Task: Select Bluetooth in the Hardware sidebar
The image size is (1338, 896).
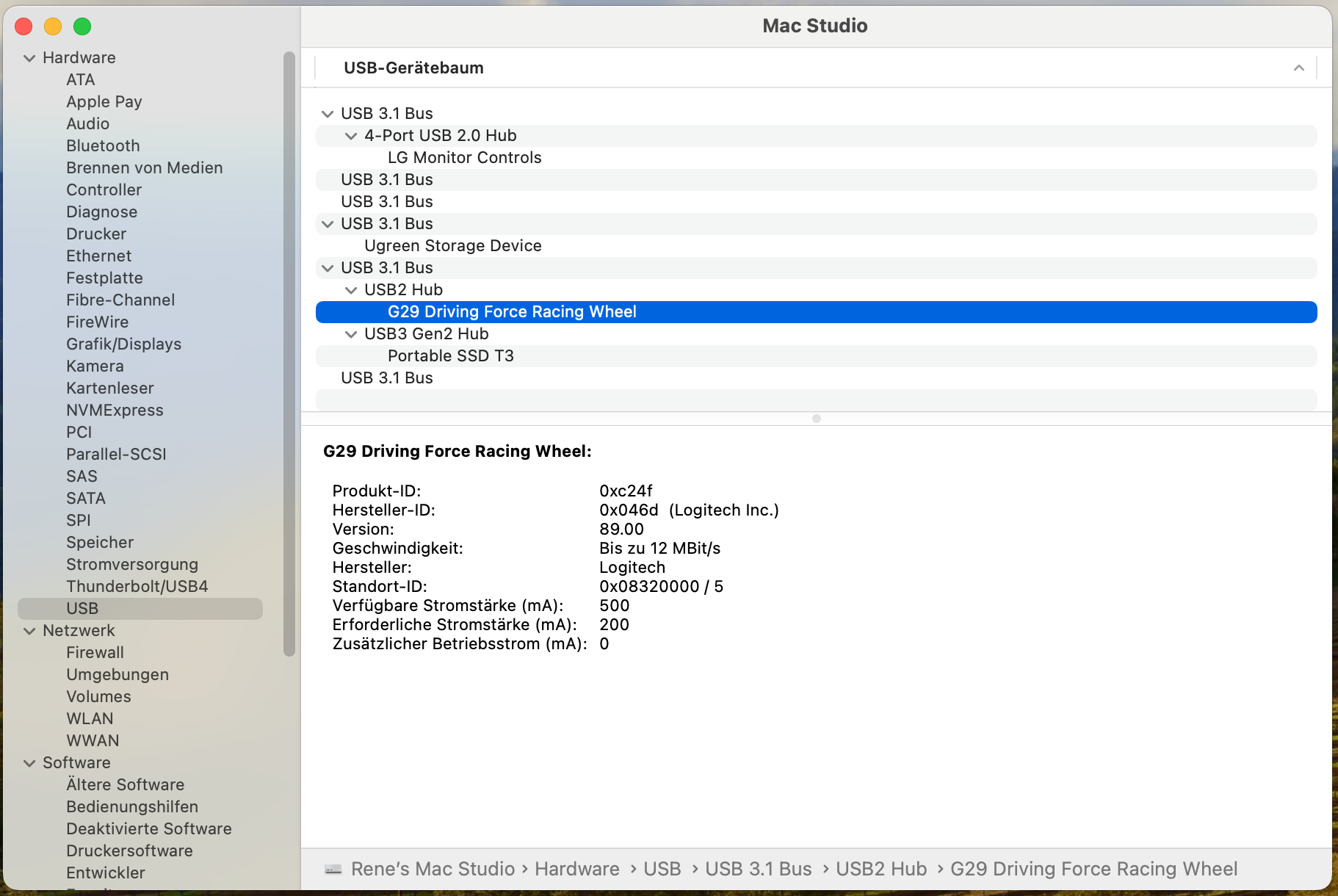Action: click(x=103, y=145)
